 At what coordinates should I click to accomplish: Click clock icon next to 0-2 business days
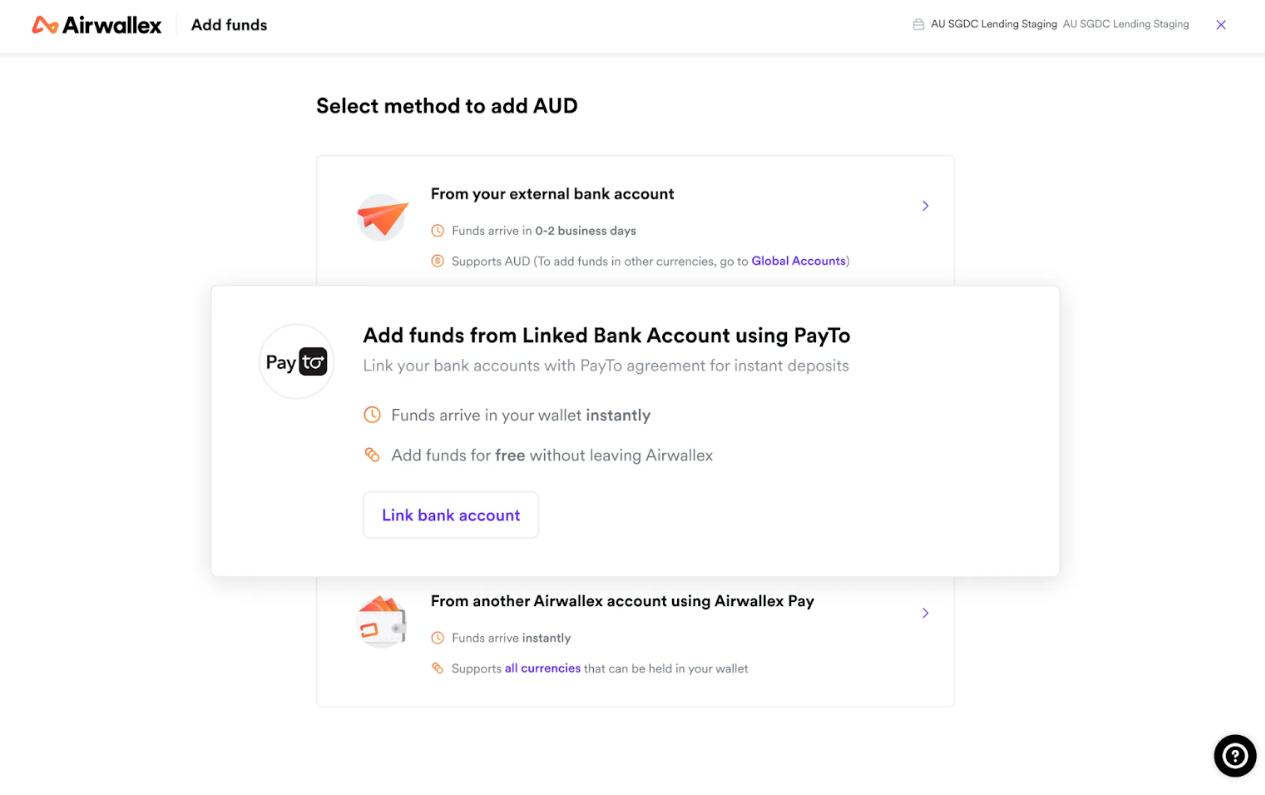tap(437, 231)
